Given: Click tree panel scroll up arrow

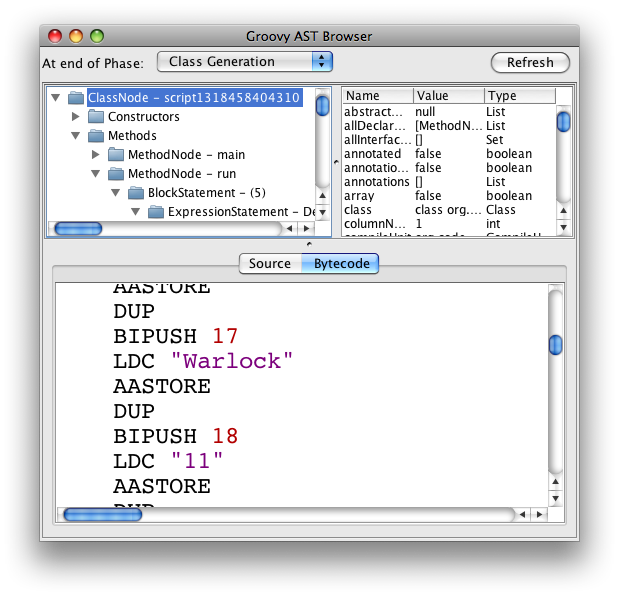Looking at the screenshot, I should coord(323,196).
